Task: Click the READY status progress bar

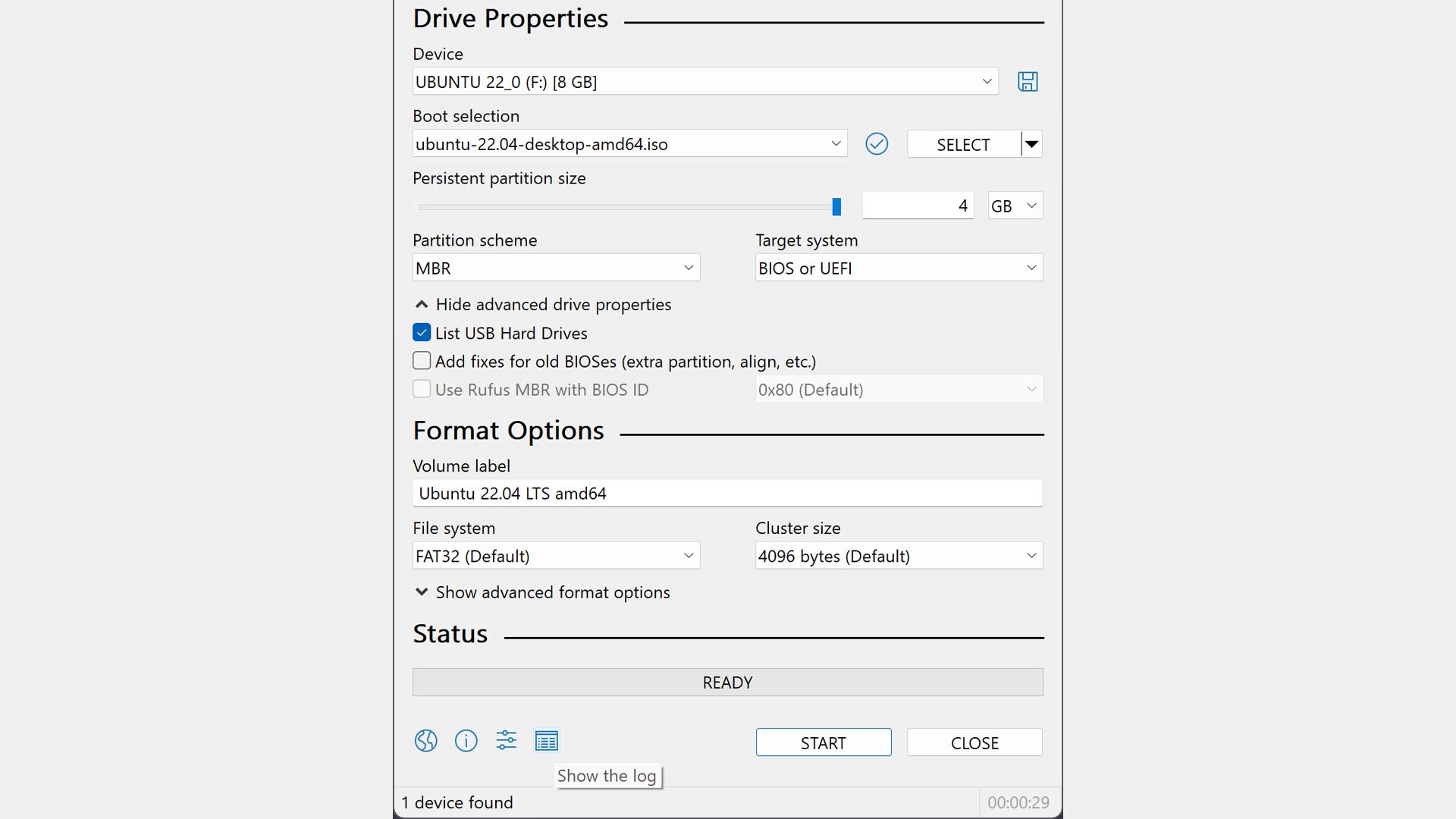Action: point(728,682)
